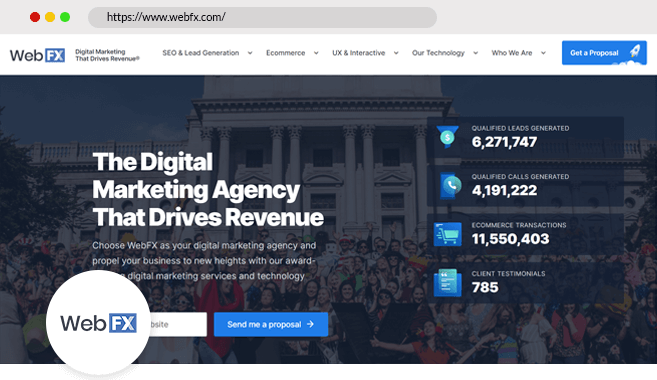Click the qualified leads funnel dollar icon
657x380 pixels.
pos(447,137)
